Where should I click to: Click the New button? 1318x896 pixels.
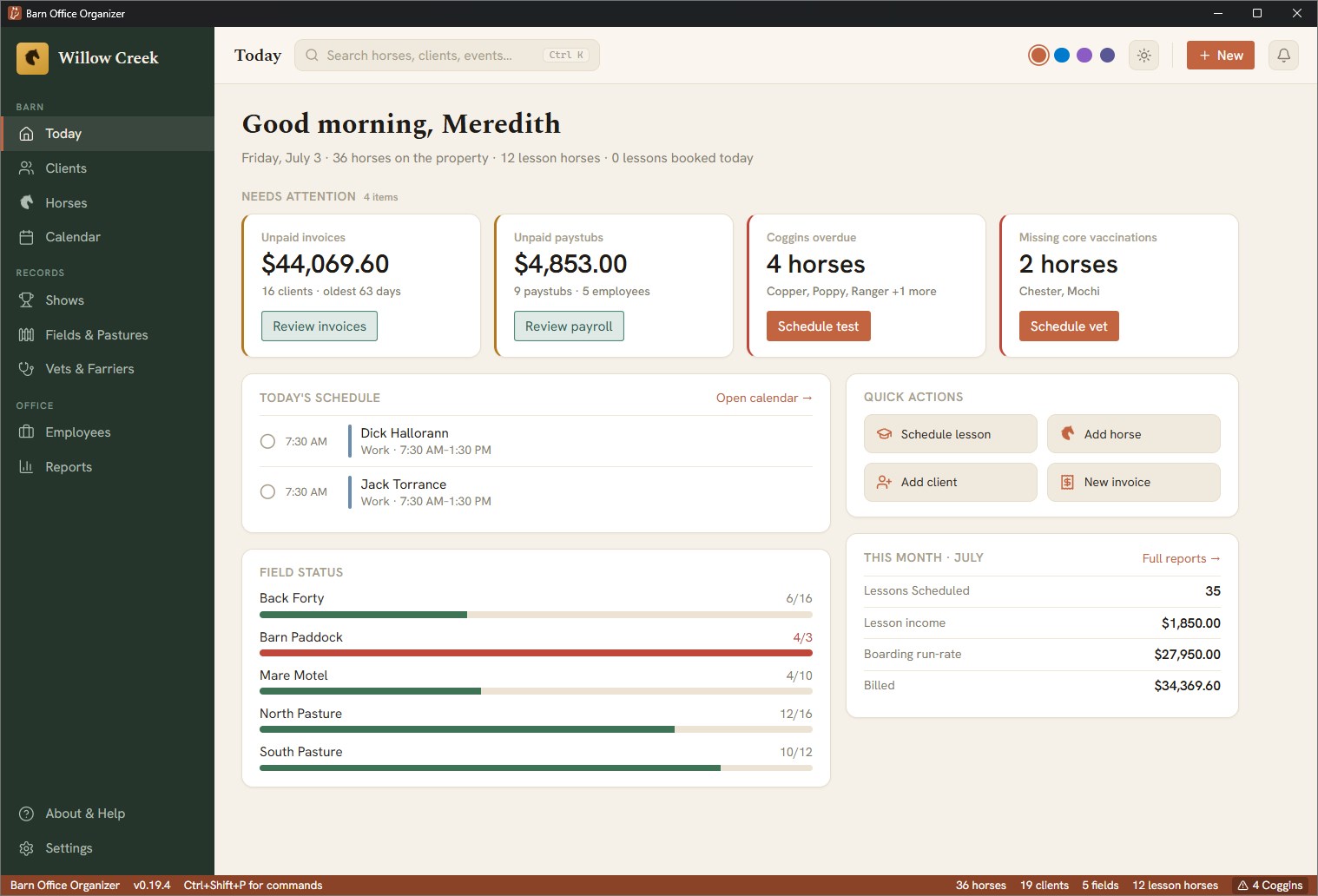[1220, 56]
